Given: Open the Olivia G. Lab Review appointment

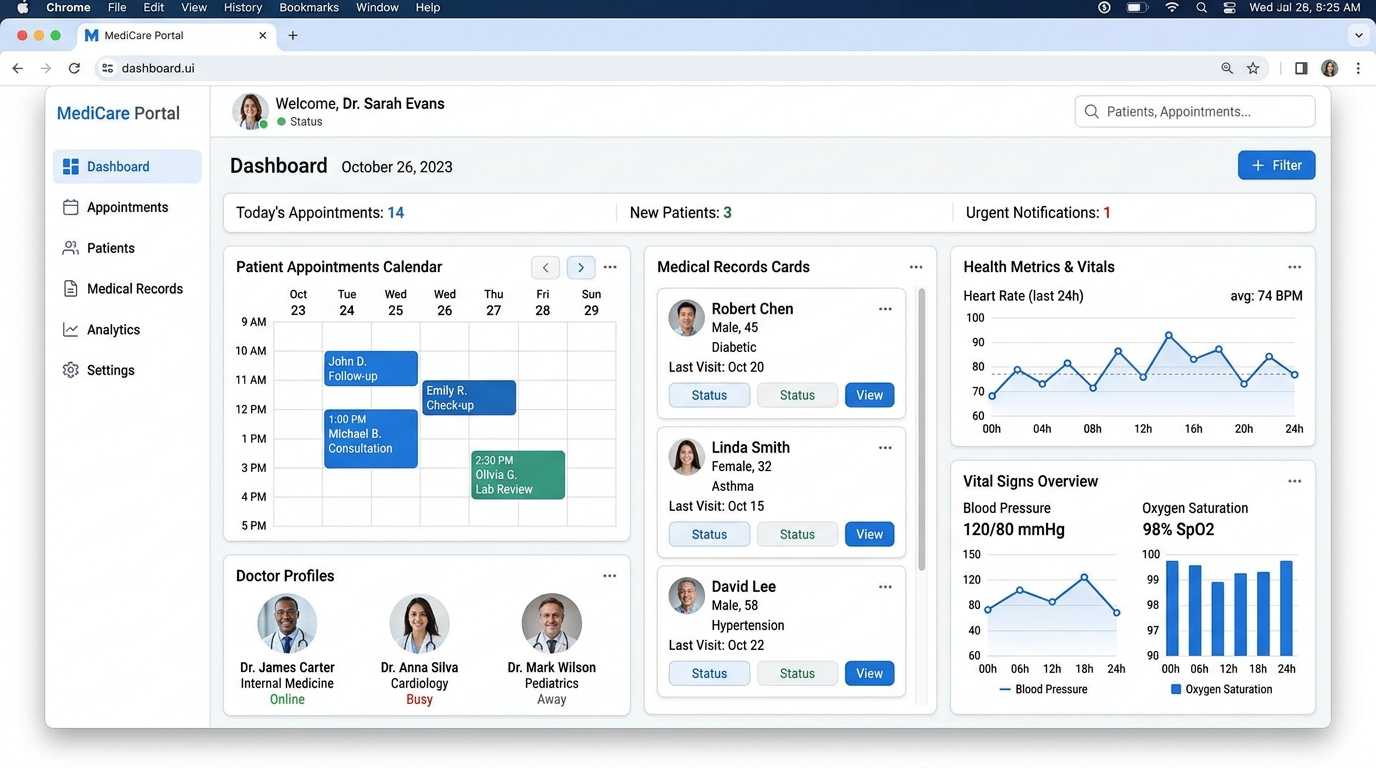Looking at the screenshot, I should (x=518, y=475).
